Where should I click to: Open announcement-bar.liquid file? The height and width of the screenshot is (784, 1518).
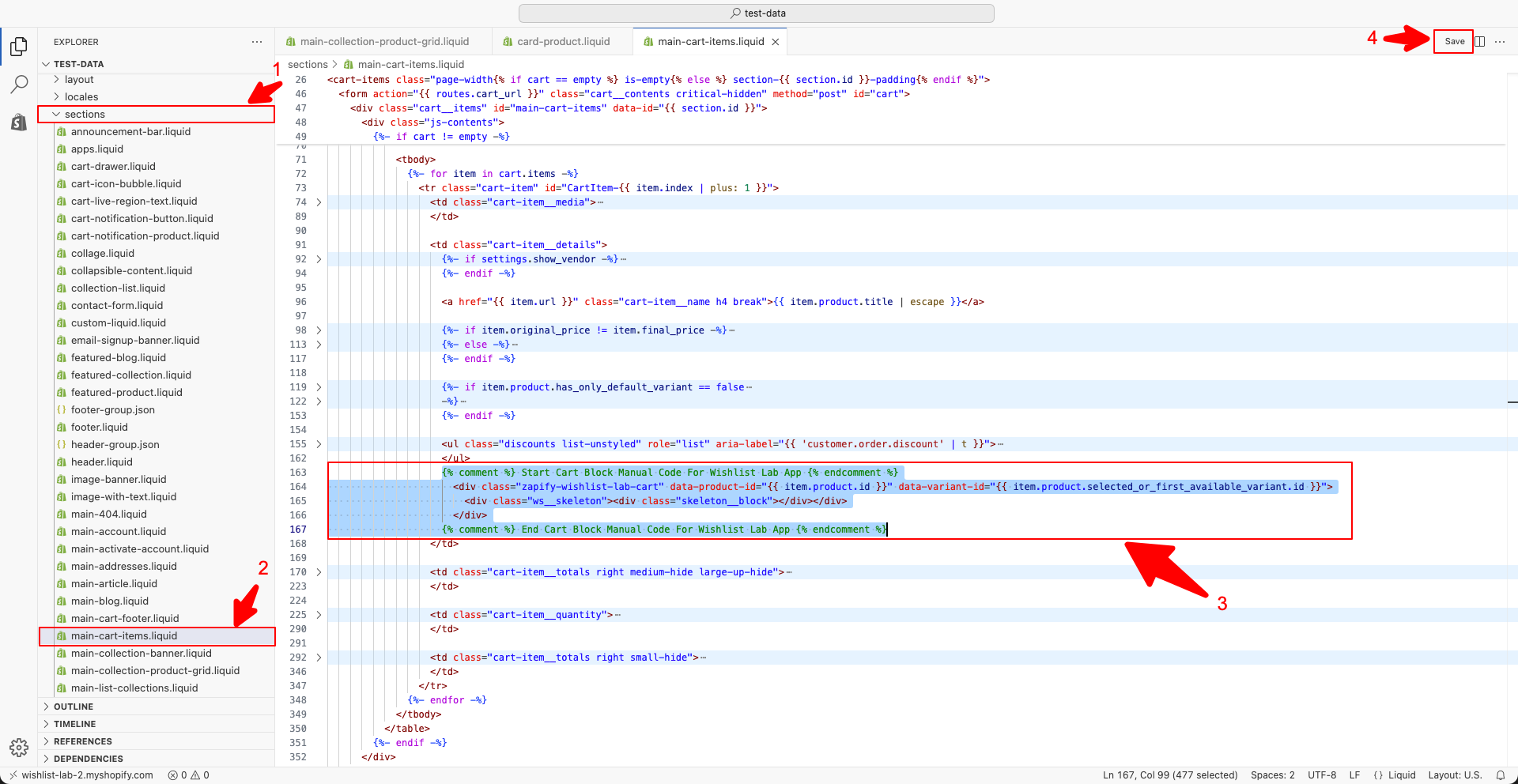tap(130, 132)
